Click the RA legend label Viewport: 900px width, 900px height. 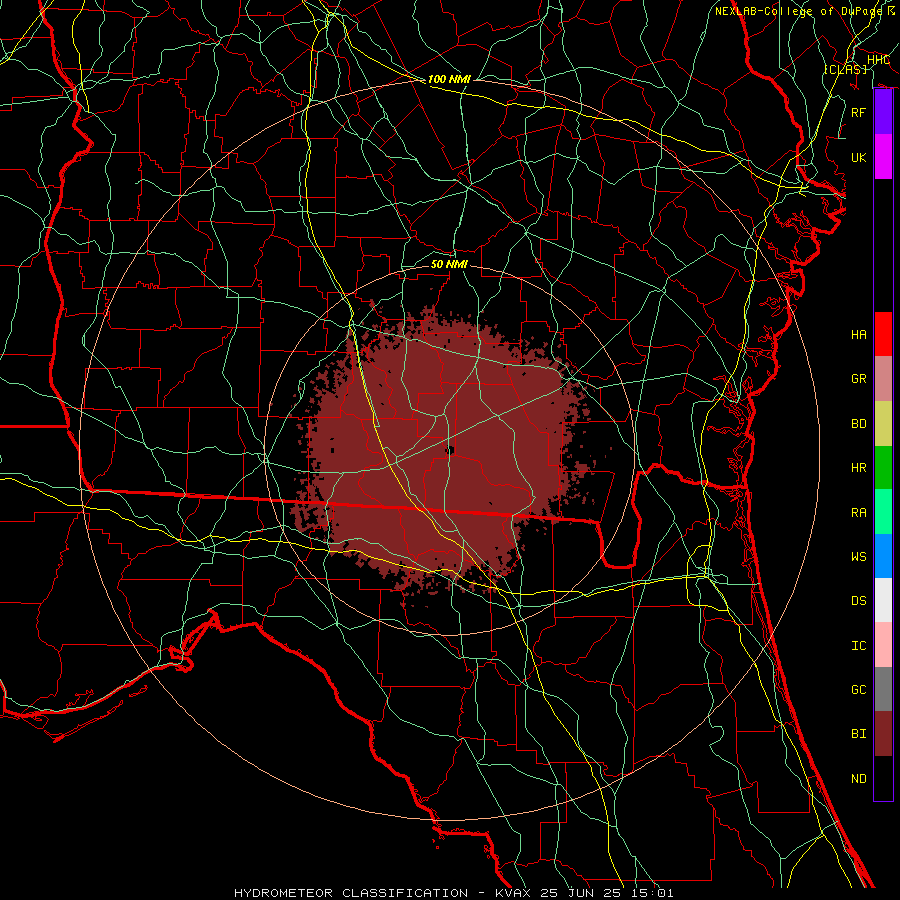[x=859, y=512]
